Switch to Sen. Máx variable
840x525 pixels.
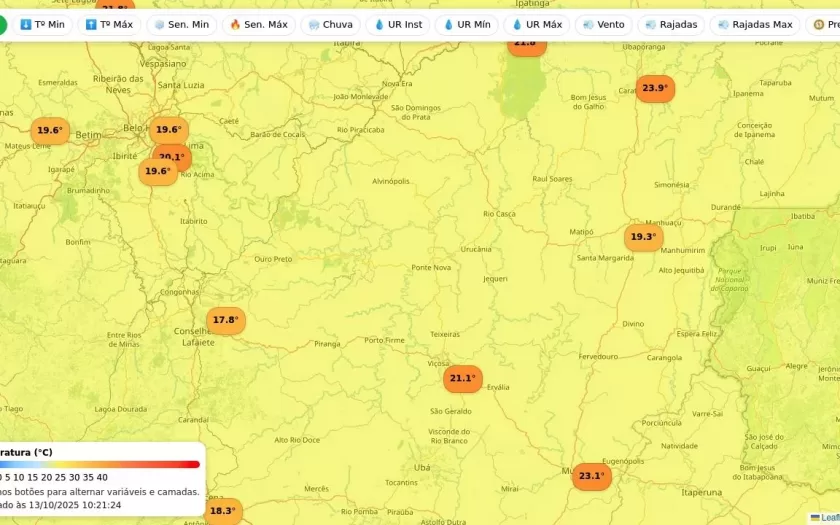[x=258, y=24]
